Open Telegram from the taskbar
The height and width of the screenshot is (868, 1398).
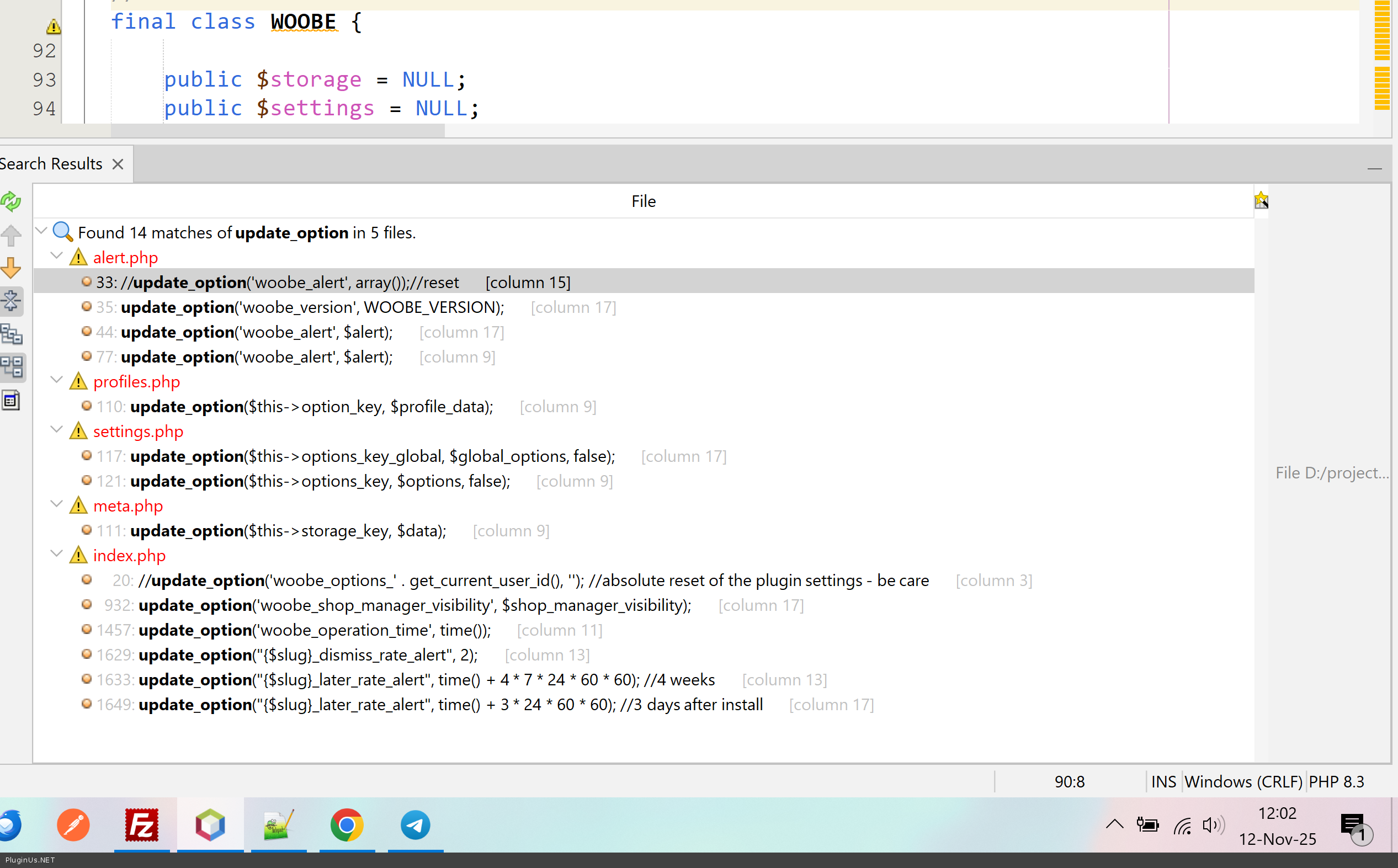[415, 825]
